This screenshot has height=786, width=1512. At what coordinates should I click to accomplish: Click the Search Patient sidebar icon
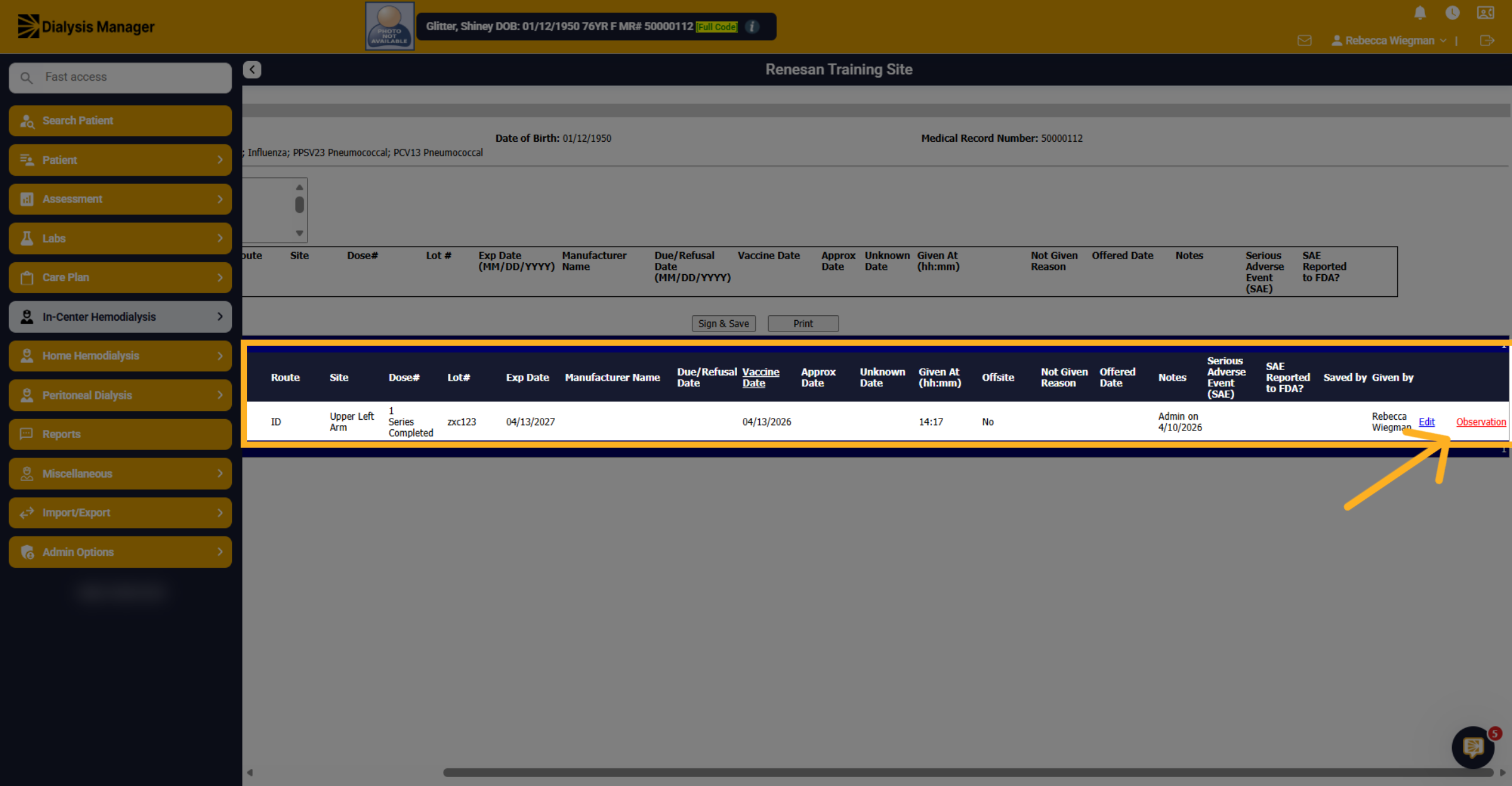point(27,121)
